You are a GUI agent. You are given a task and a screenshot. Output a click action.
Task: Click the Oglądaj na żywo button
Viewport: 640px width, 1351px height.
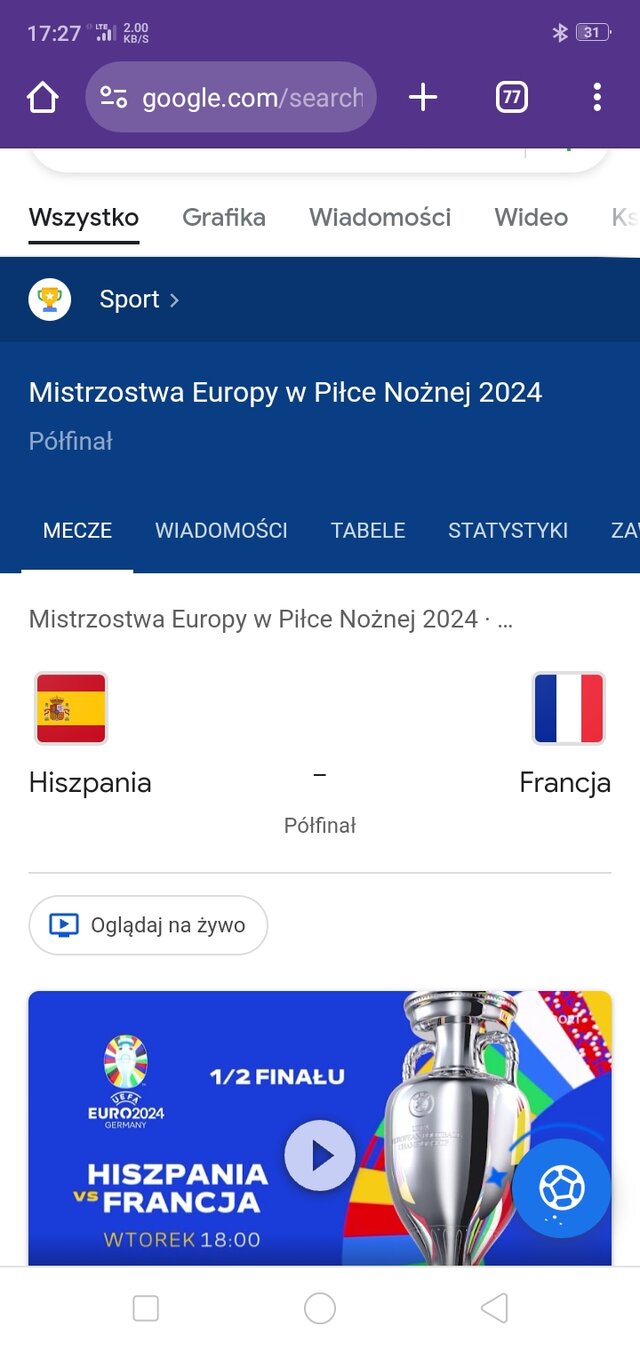coord(148,925)
